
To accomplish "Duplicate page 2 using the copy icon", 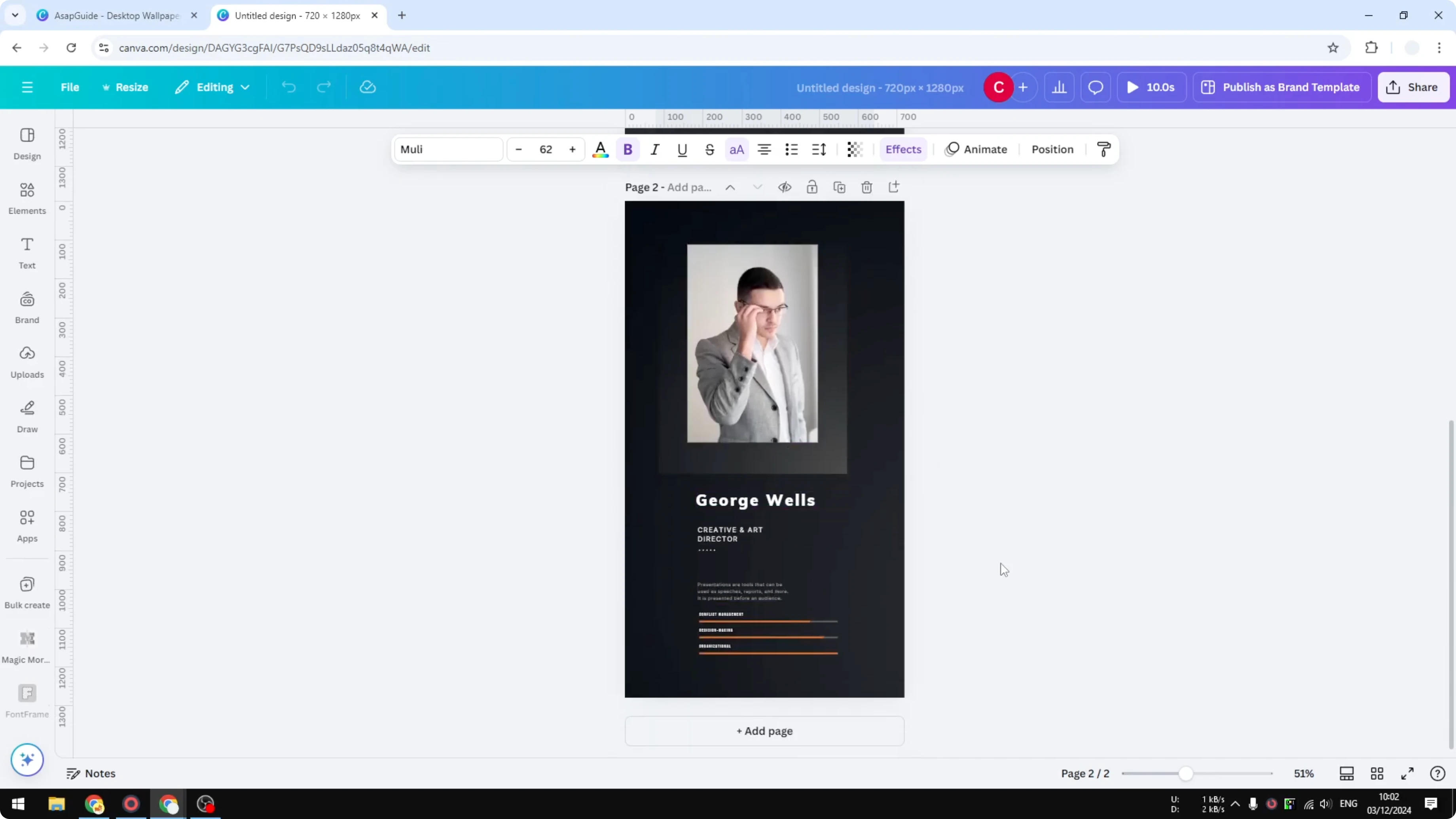I will pyautogui.click(x=839, y=186).
